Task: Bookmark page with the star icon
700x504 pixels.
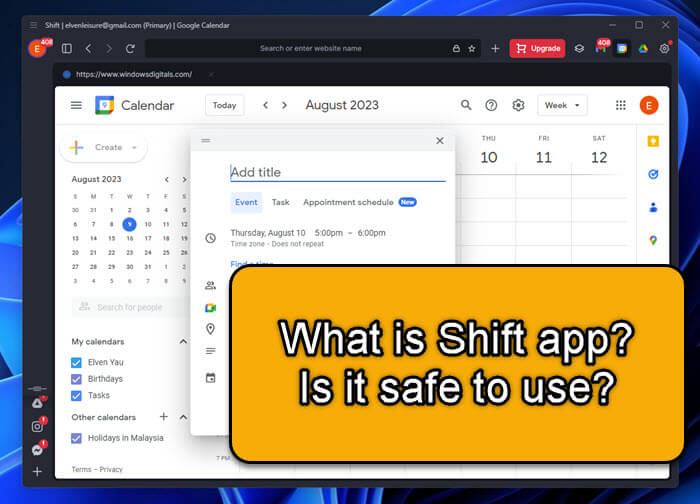Action: pos(472,48)
